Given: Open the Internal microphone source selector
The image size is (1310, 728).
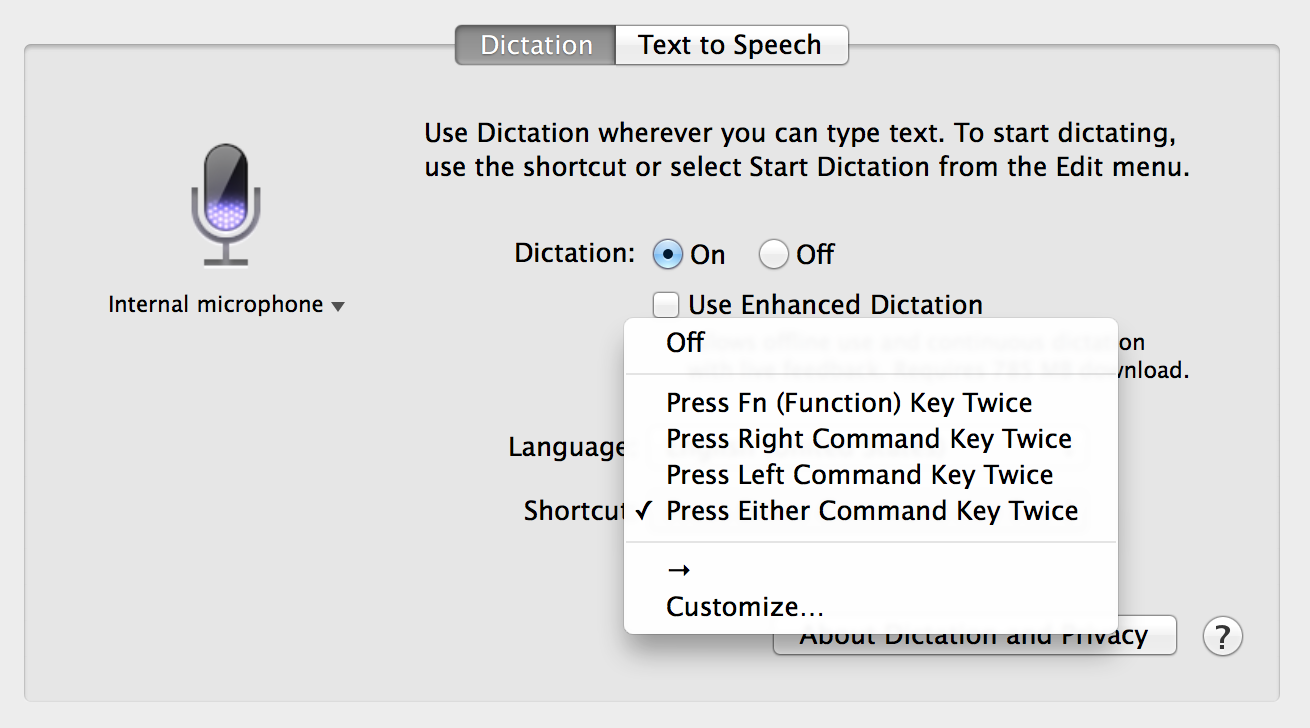Looking at the screenshot, I should (x=226, y=305).
